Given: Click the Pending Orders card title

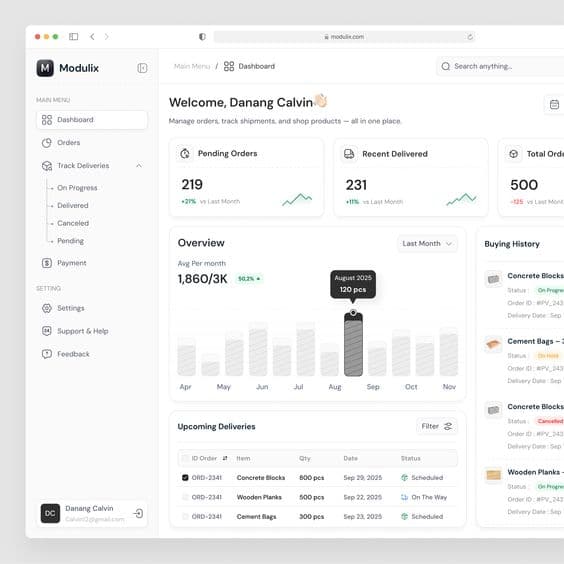Looking at the screenshot, I should coord(228,154).
